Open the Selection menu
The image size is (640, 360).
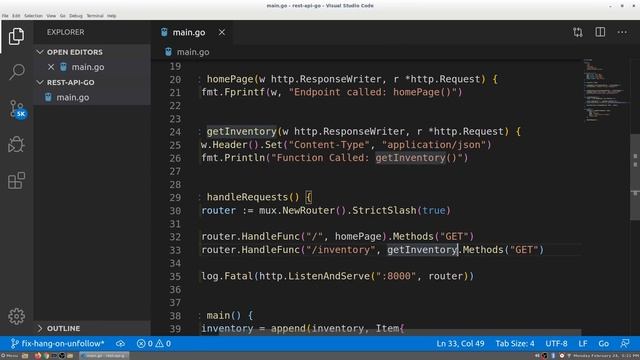pos(33,16)
